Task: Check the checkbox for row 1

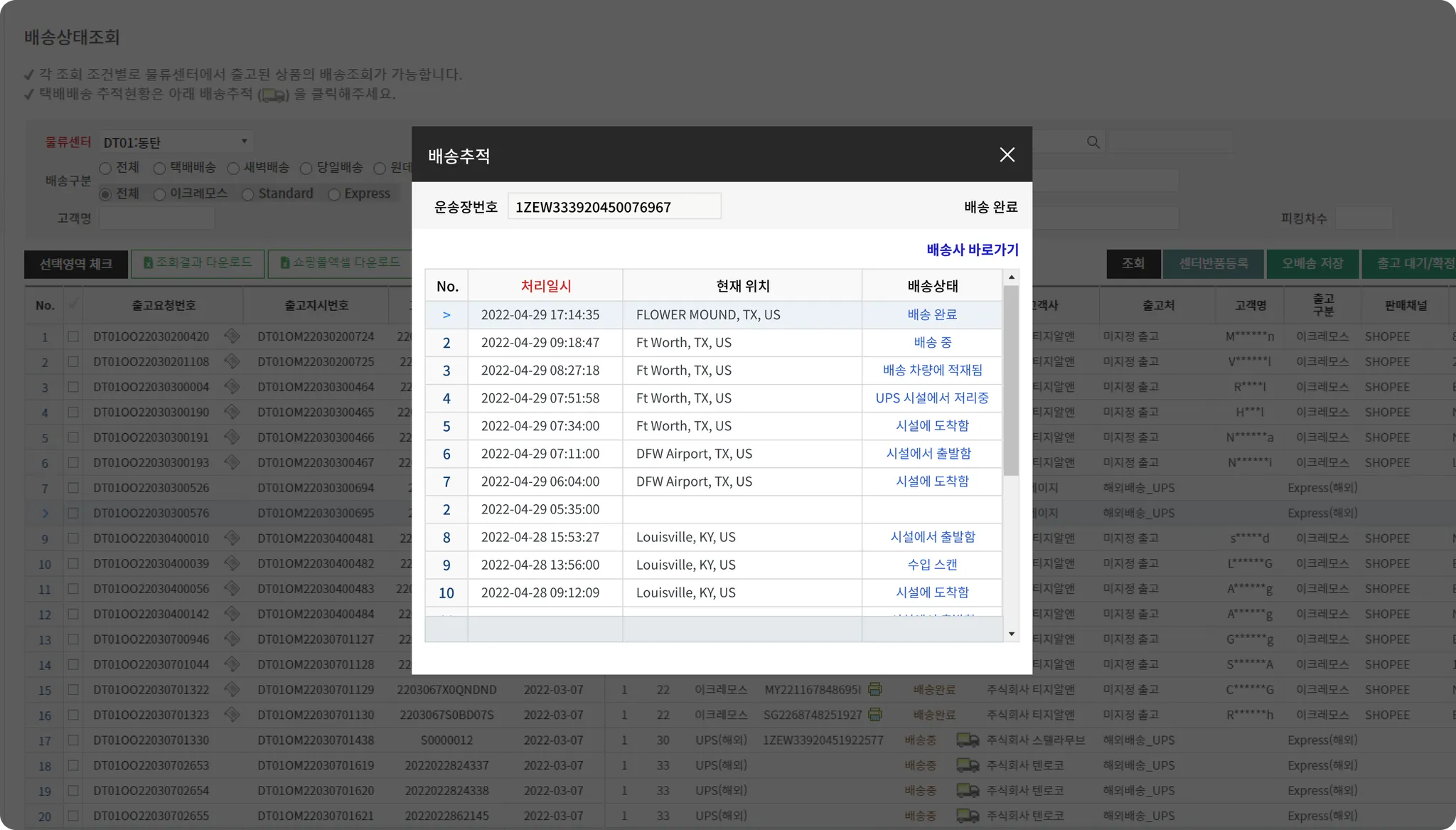Action: click(73, 336)
